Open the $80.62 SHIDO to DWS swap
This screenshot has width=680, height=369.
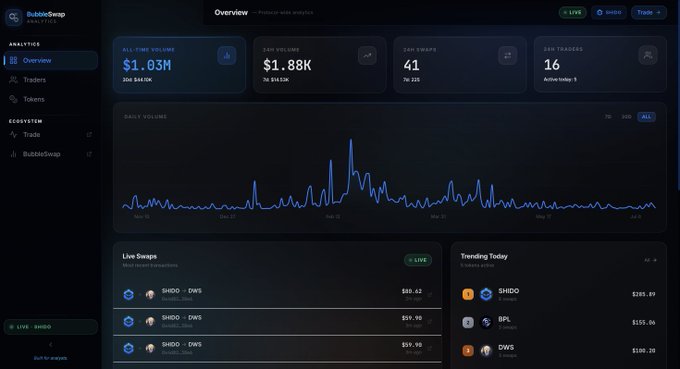coord(278,294)
